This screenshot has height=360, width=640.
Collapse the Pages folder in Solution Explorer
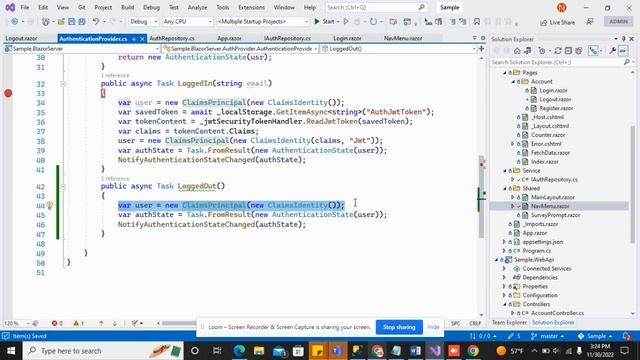pyautogui.click(x=504, y=73)
